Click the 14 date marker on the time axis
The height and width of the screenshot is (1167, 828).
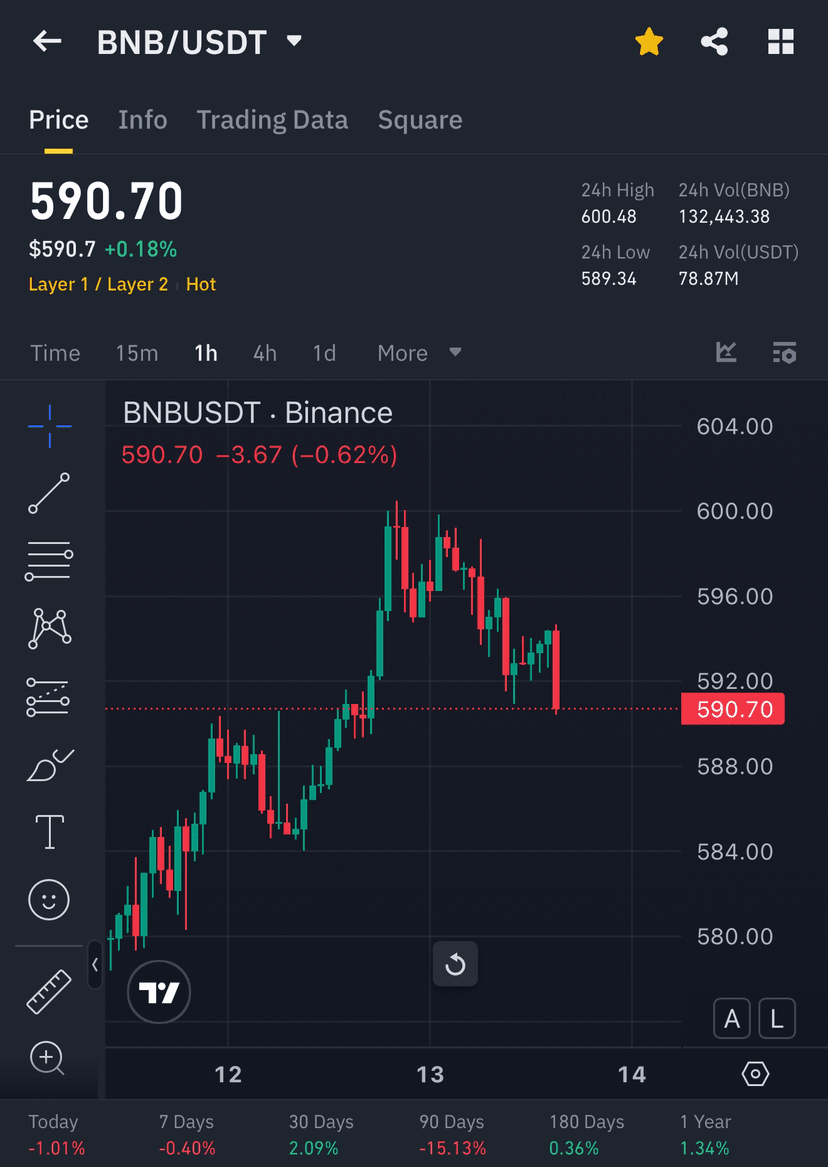tap(632, 1074)
